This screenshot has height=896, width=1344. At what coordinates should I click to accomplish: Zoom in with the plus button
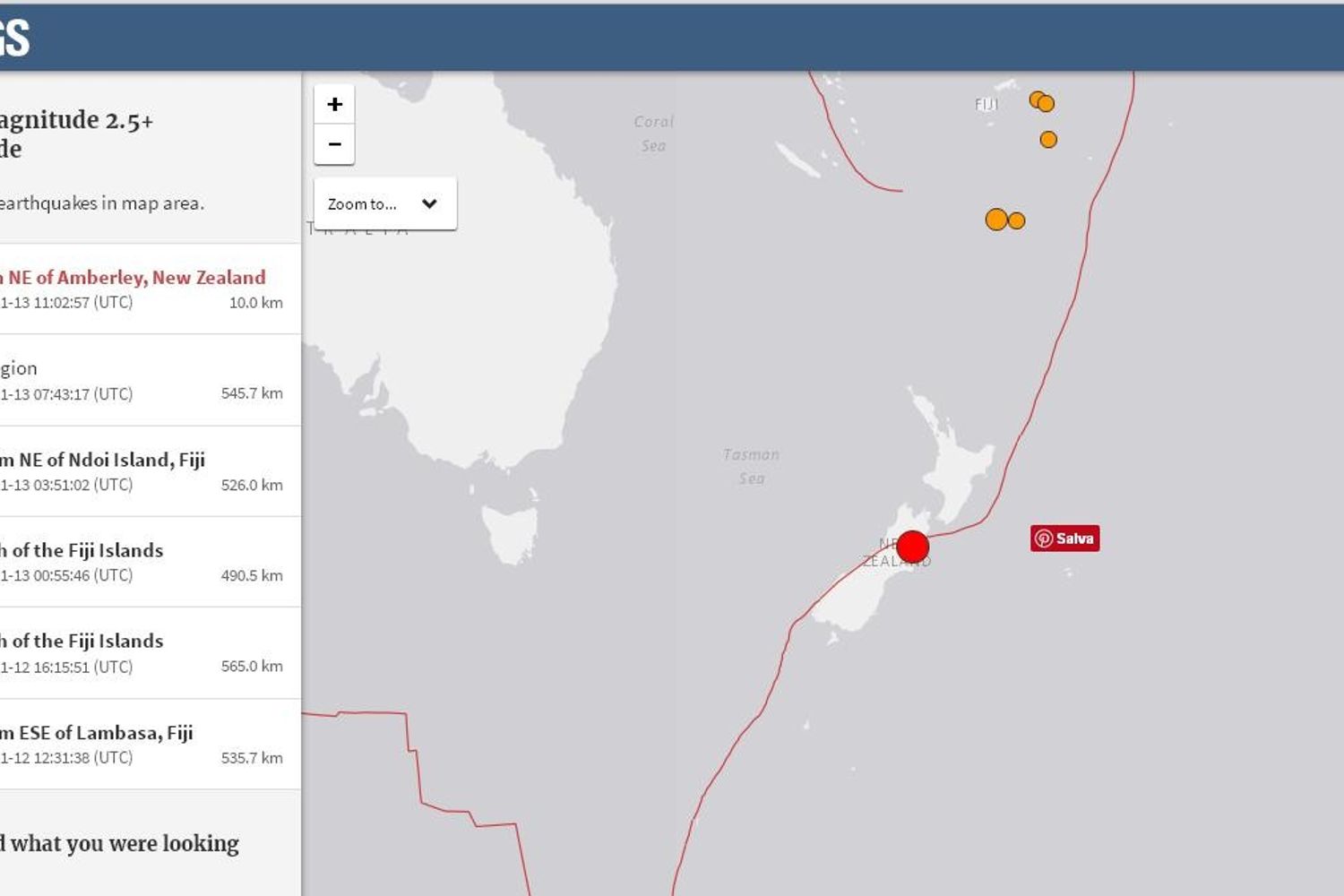pyautogui.click(x=334, y=104)
